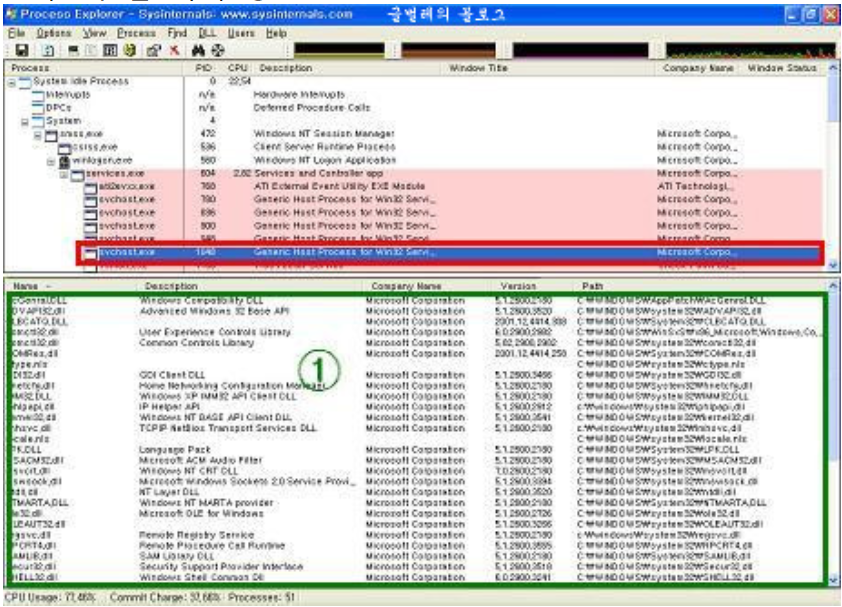Sort by the PID column header

[204, 68]
